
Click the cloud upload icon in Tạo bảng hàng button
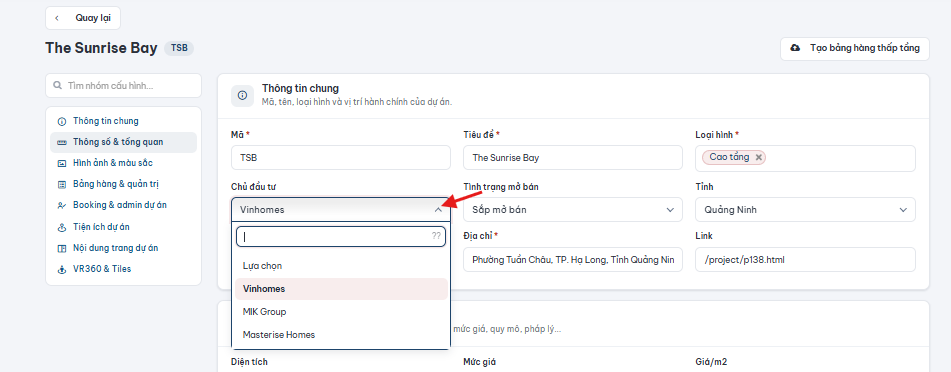[795, 48]
